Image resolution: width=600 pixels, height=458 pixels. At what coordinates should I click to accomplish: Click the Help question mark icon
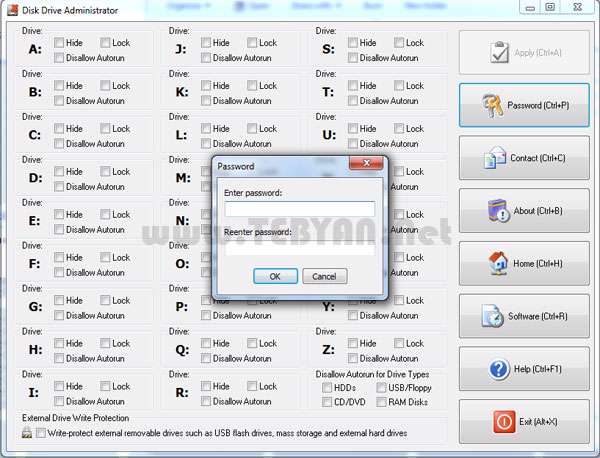[499, 369]
